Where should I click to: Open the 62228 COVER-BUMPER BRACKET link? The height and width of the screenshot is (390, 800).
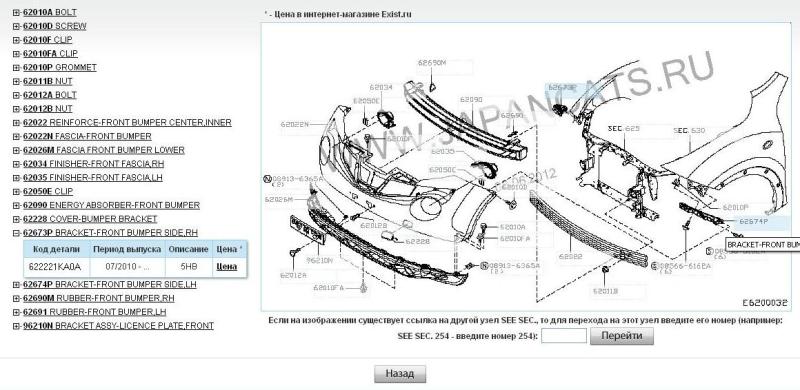tap(90, 219)
